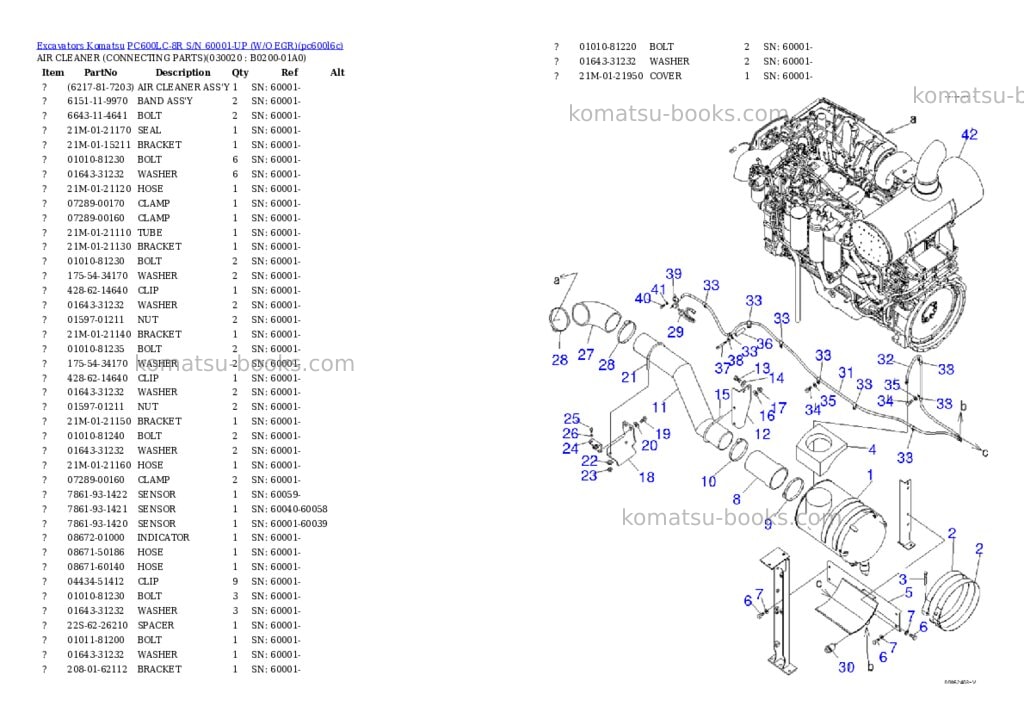The height and width of the screenshot is (725, 1024).
Task: Select part number 21M-01-21160
Action: [x=99, y=465]
